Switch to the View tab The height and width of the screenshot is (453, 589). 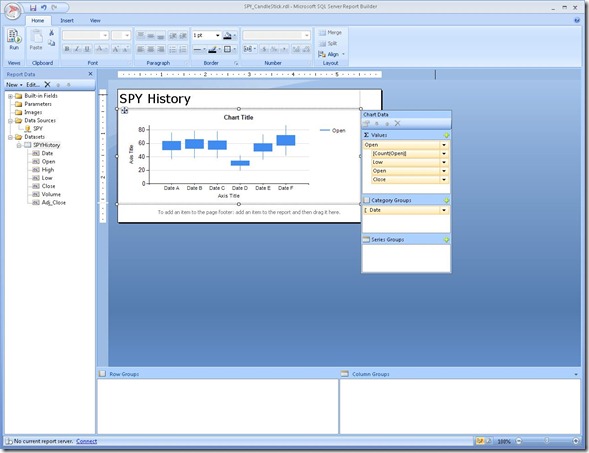(x=95, y=20)
